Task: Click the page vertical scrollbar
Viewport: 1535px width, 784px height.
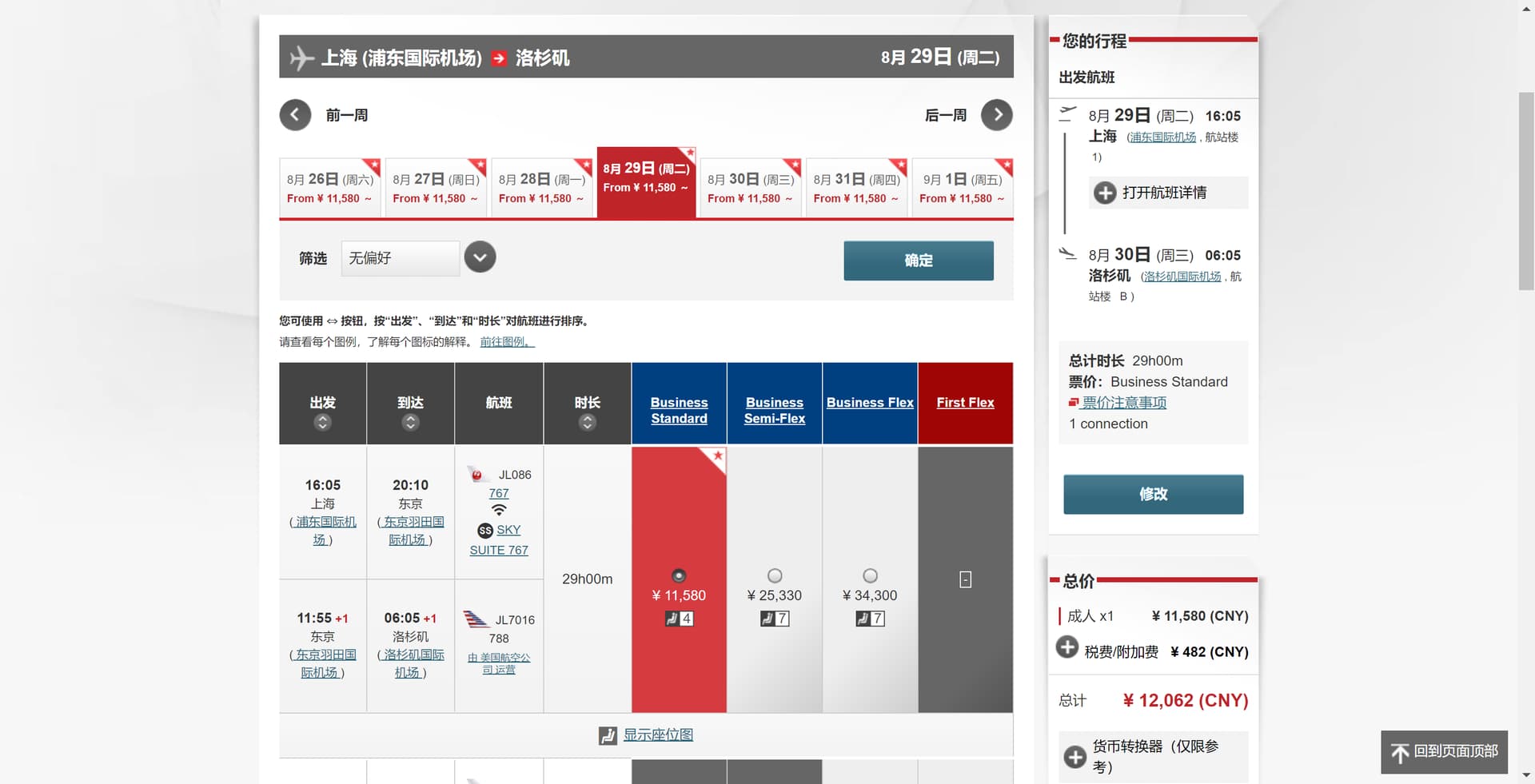Action: click(1526, 192)
